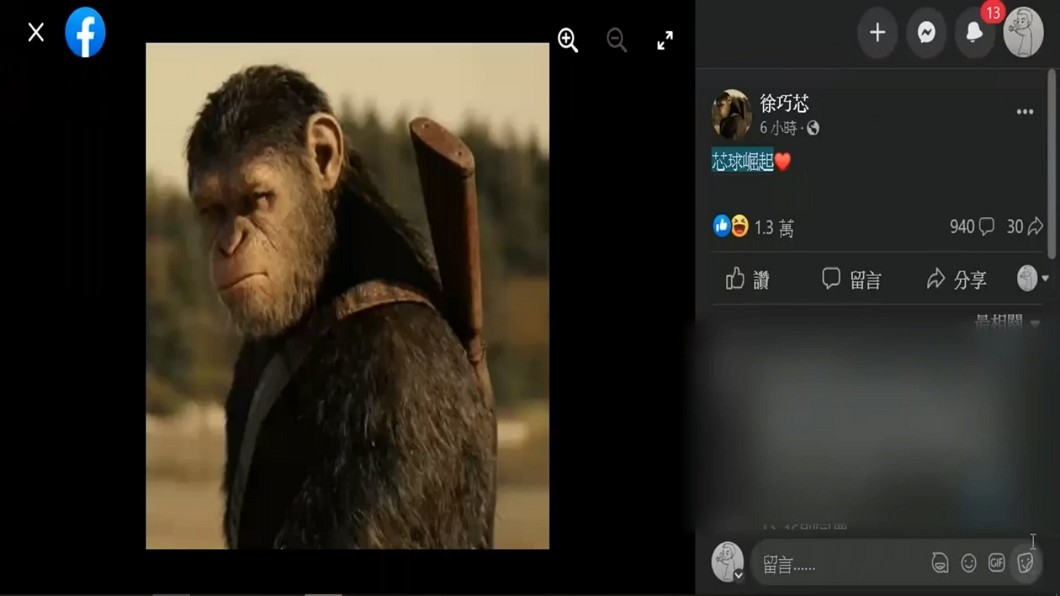Open sticker picker in comment box
This screenshot has width=1060, height=596.
1026,562
